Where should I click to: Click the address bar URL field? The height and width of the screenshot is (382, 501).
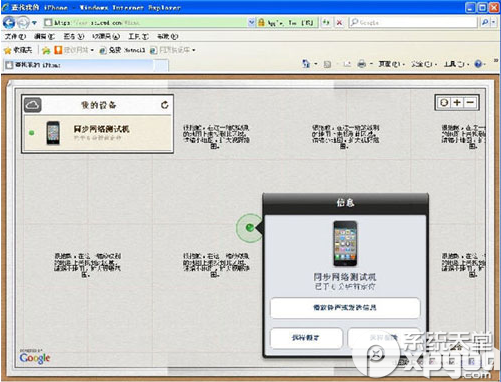pos(146,22)
